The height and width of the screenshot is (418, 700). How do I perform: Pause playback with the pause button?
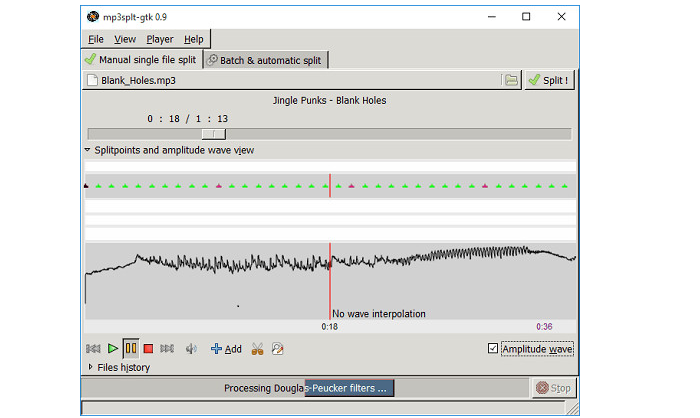click(130, 349)
